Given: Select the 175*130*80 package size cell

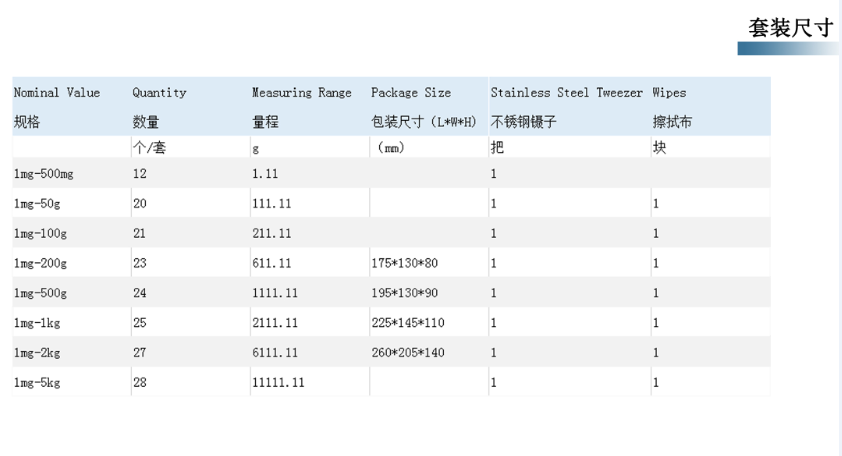Looking at the screenshot, I should 404,263.
